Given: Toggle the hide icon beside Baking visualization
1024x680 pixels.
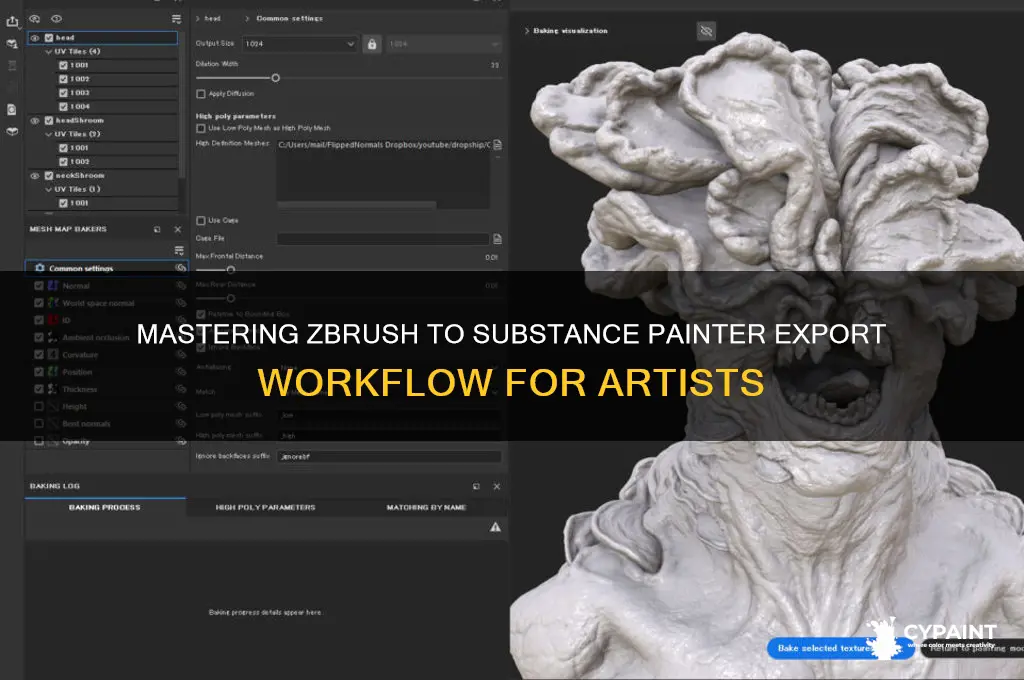Looking at the screenshot, I should pos(706,31).
